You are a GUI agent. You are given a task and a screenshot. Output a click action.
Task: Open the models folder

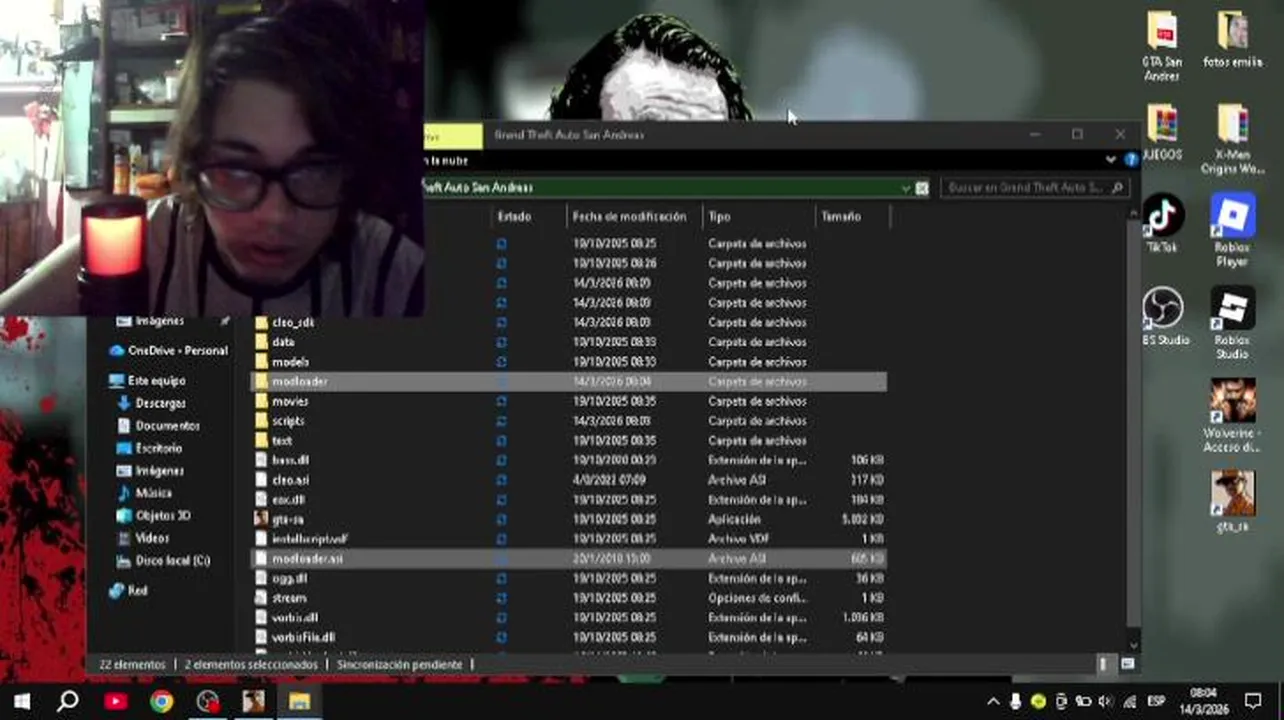[x=290, y=362]
